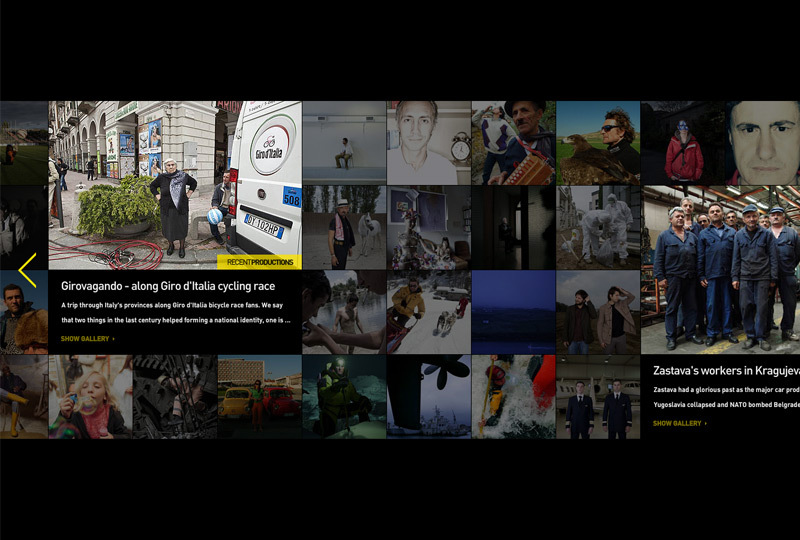Click the Recent Productions yellow badge
The height and width of the screenshot is (540, 800).
(x=260, y=262)
